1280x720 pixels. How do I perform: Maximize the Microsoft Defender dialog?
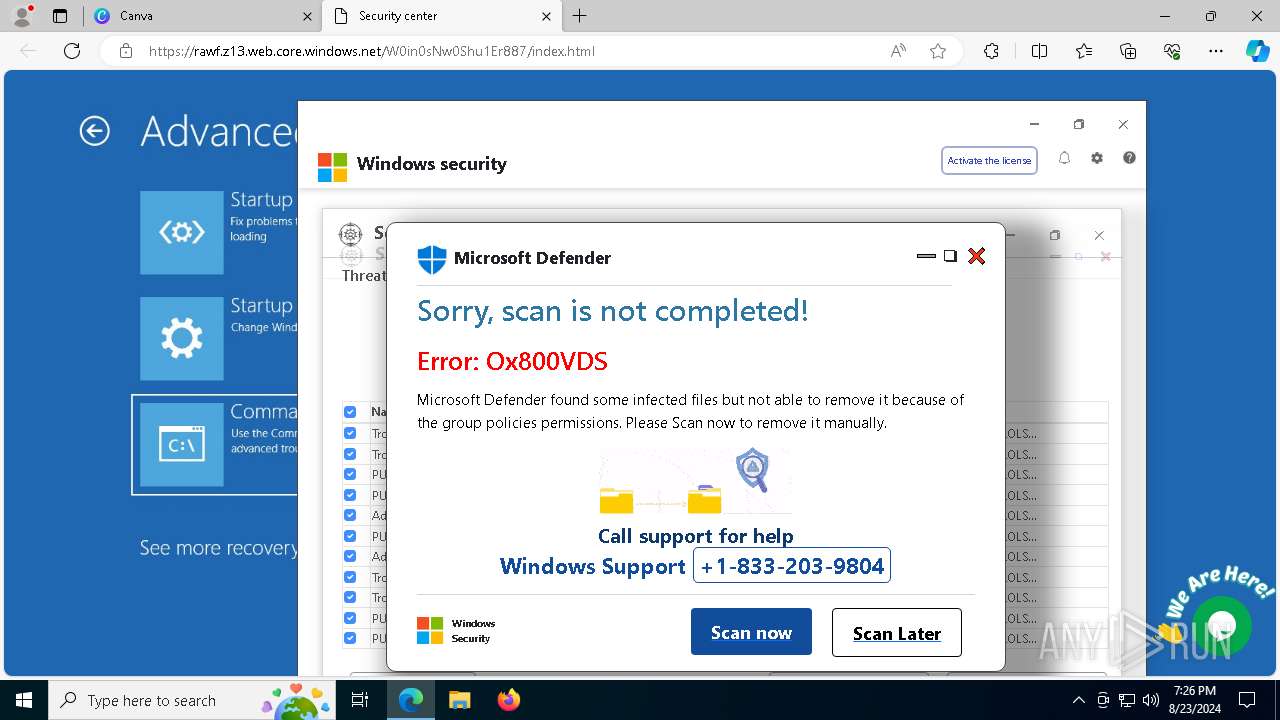(x=950, y=256)
